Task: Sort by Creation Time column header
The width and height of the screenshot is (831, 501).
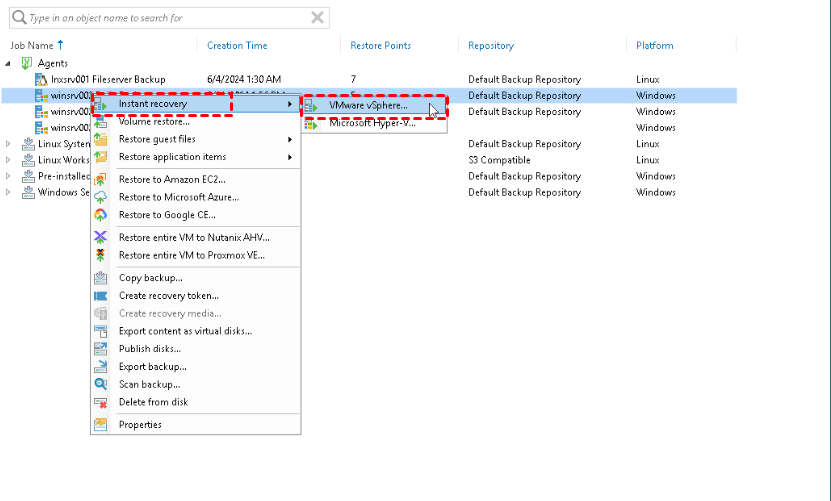Action: [x=237, y=45]
